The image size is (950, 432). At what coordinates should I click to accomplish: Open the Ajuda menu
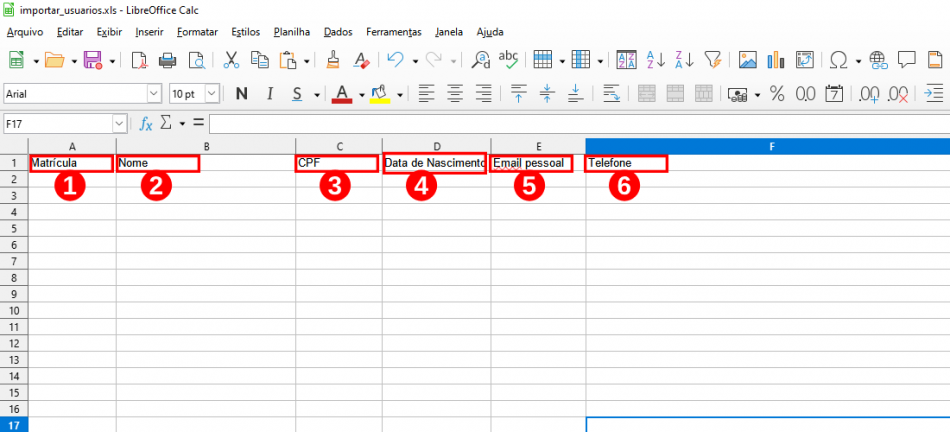pyautogui.click(x=490, y=32)
